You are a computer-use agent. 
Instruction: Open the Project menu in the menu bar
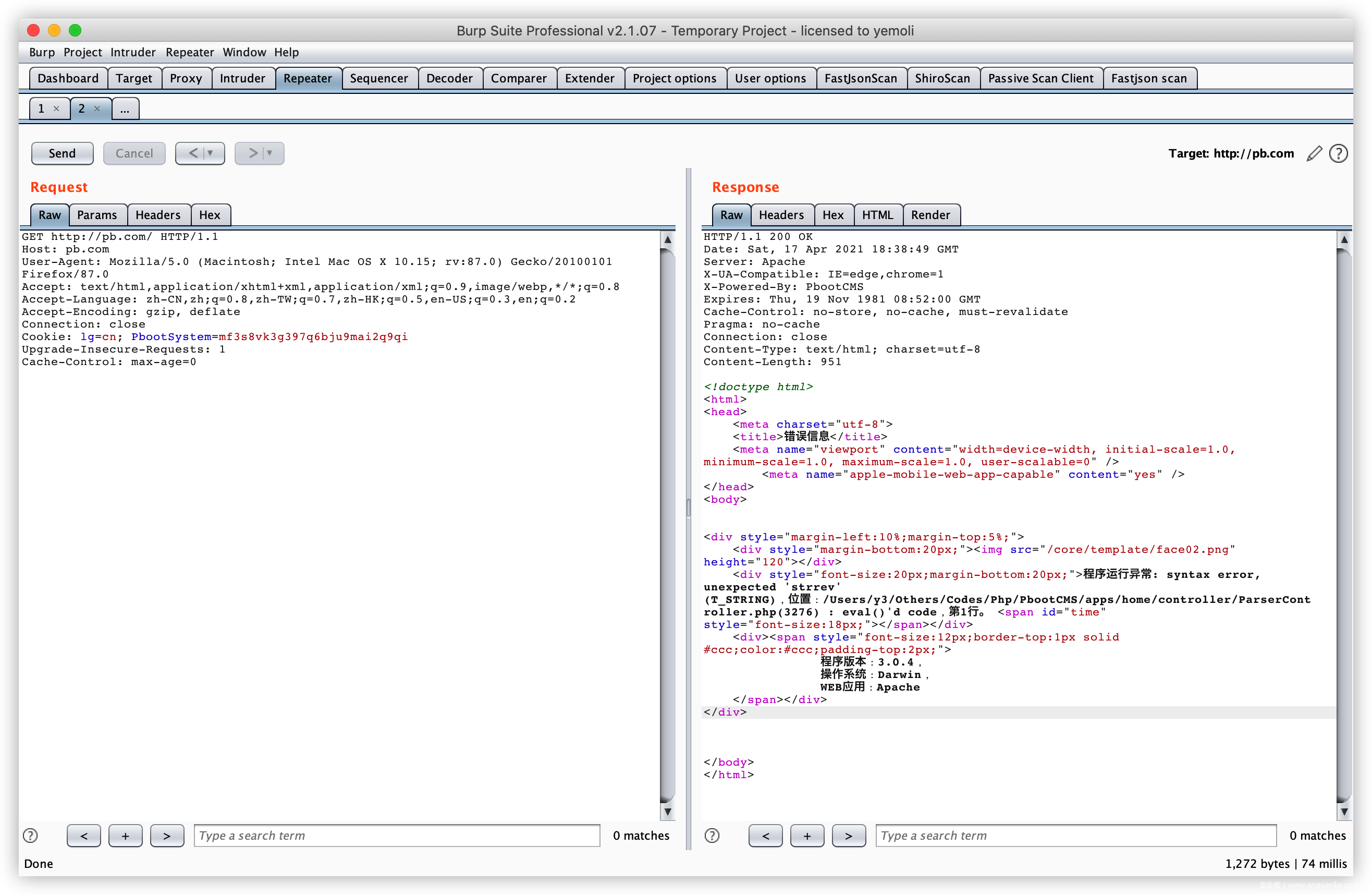[x=82, y=53]
